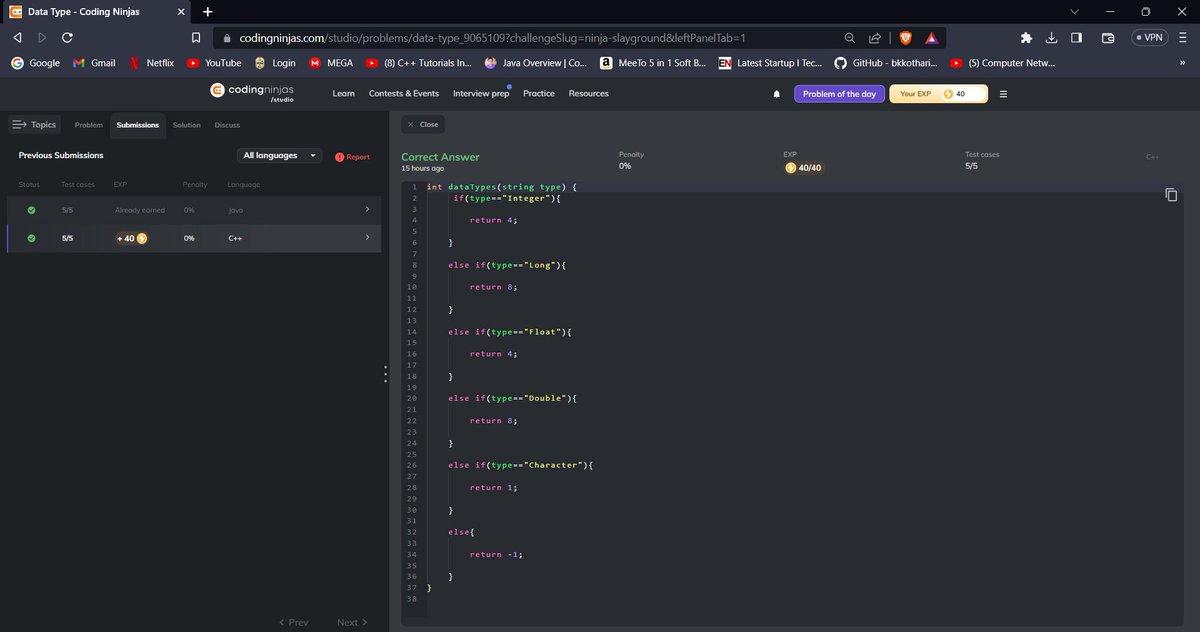Open the Brave Wallet icon
The image size is (1200, 632).
click(1108, 38)
